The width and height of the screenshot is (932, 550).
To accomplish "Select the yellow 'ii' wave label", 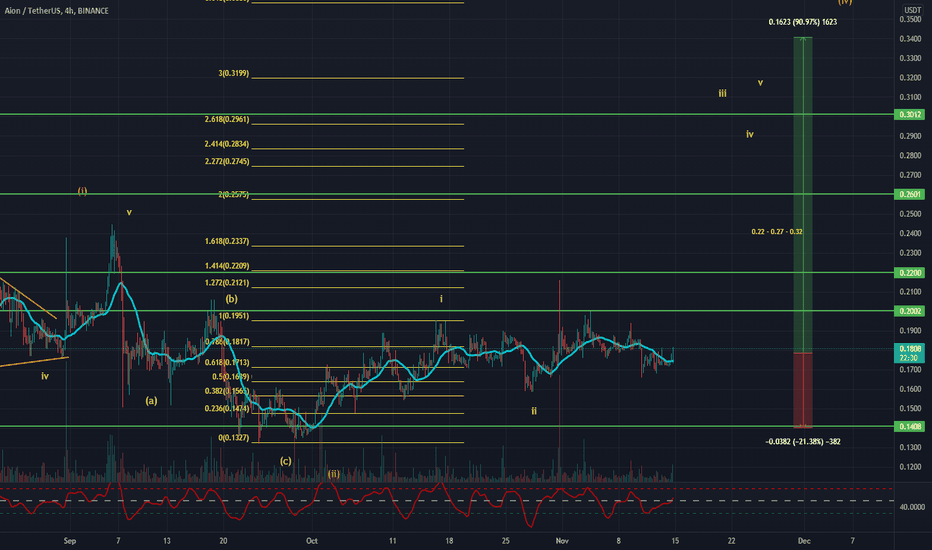I will [534, 411].
